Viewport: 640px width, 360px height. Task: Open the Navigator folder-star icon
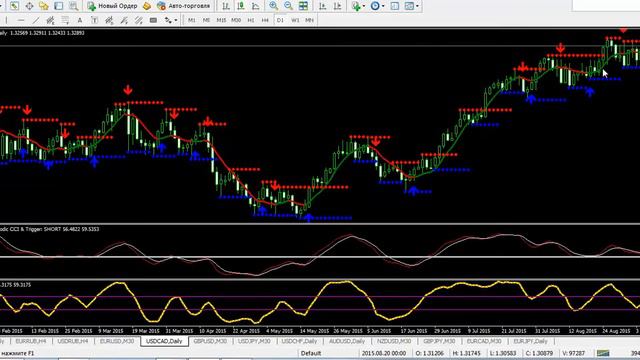[x=44, y=6]
